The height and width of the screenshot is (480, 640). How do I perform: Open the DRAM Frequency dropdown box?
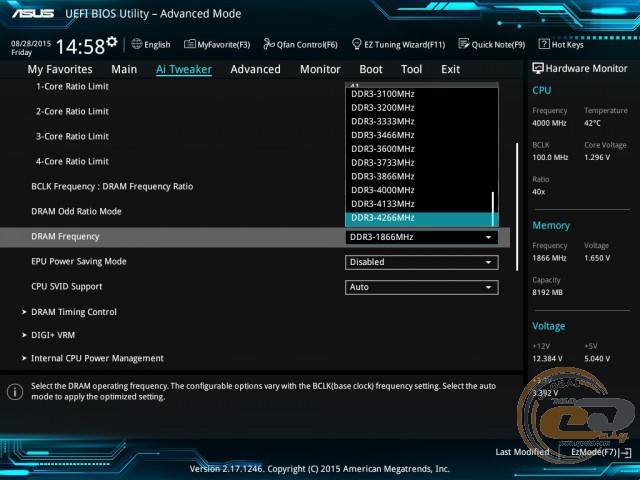pyautogui.click(x=422, y=237)
